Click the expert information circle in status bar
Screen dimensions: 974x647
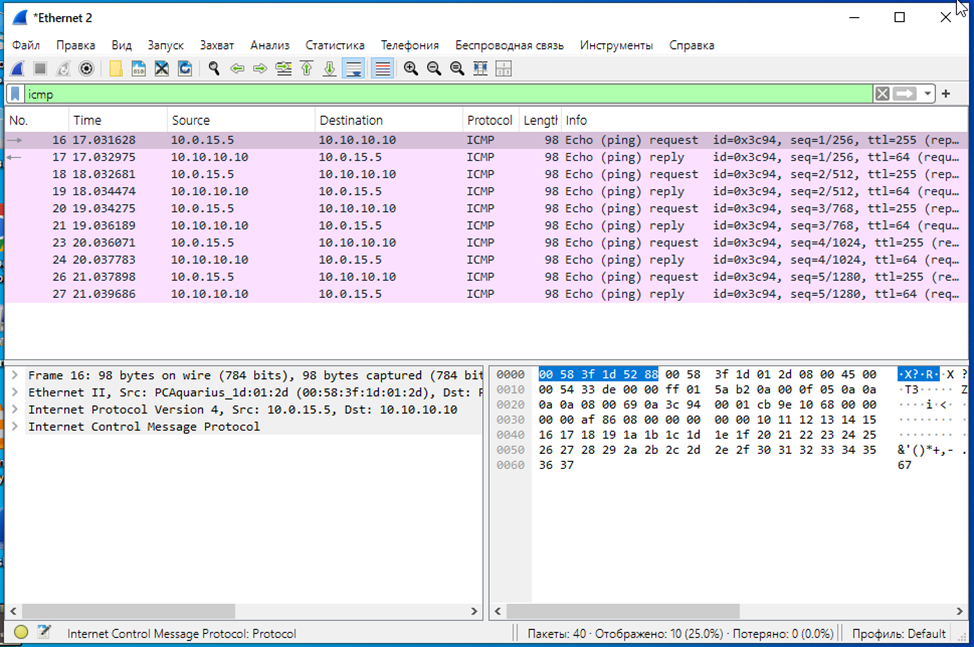click(x=21, y=632)
